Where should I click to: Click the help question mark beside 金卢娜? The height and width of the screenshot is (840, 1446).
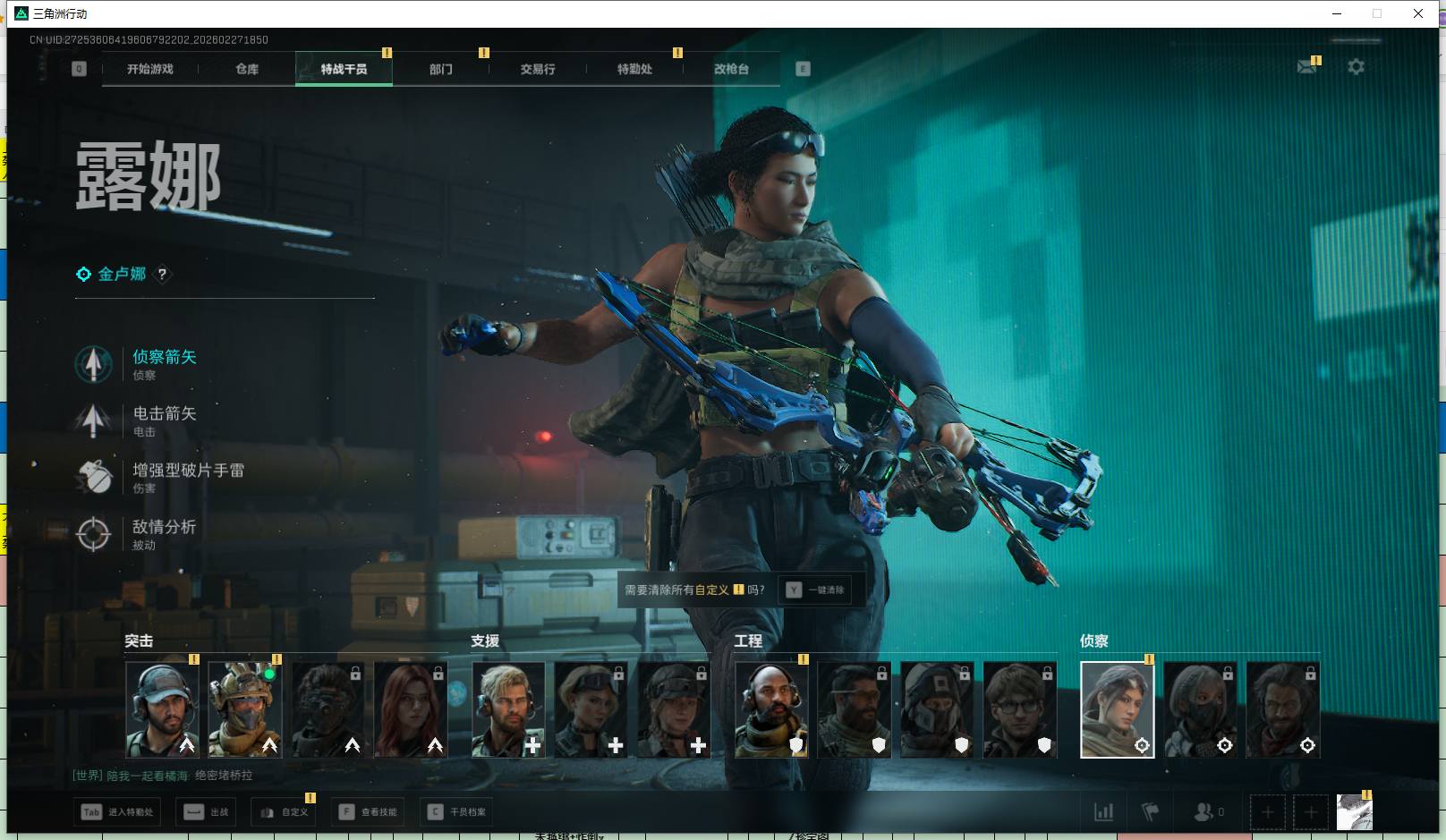[162, 275]
